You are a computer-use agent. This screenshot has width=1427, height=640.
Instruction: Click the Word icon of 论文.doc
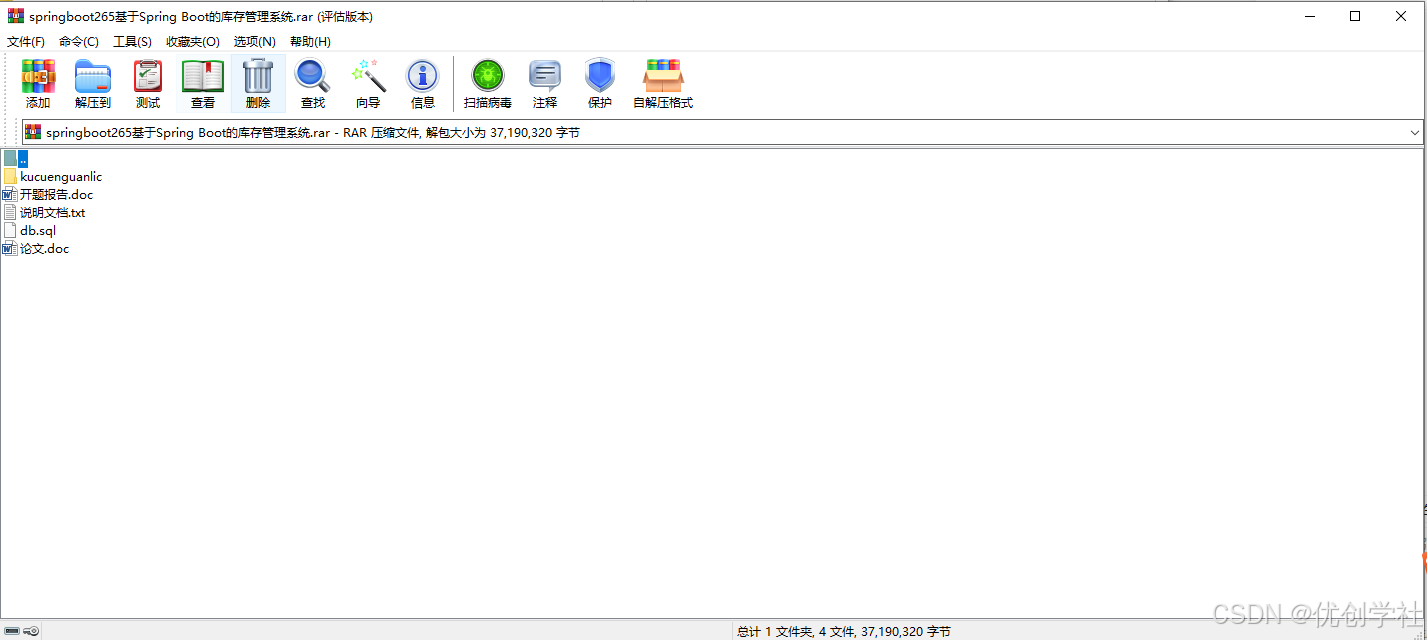(10, 248)
